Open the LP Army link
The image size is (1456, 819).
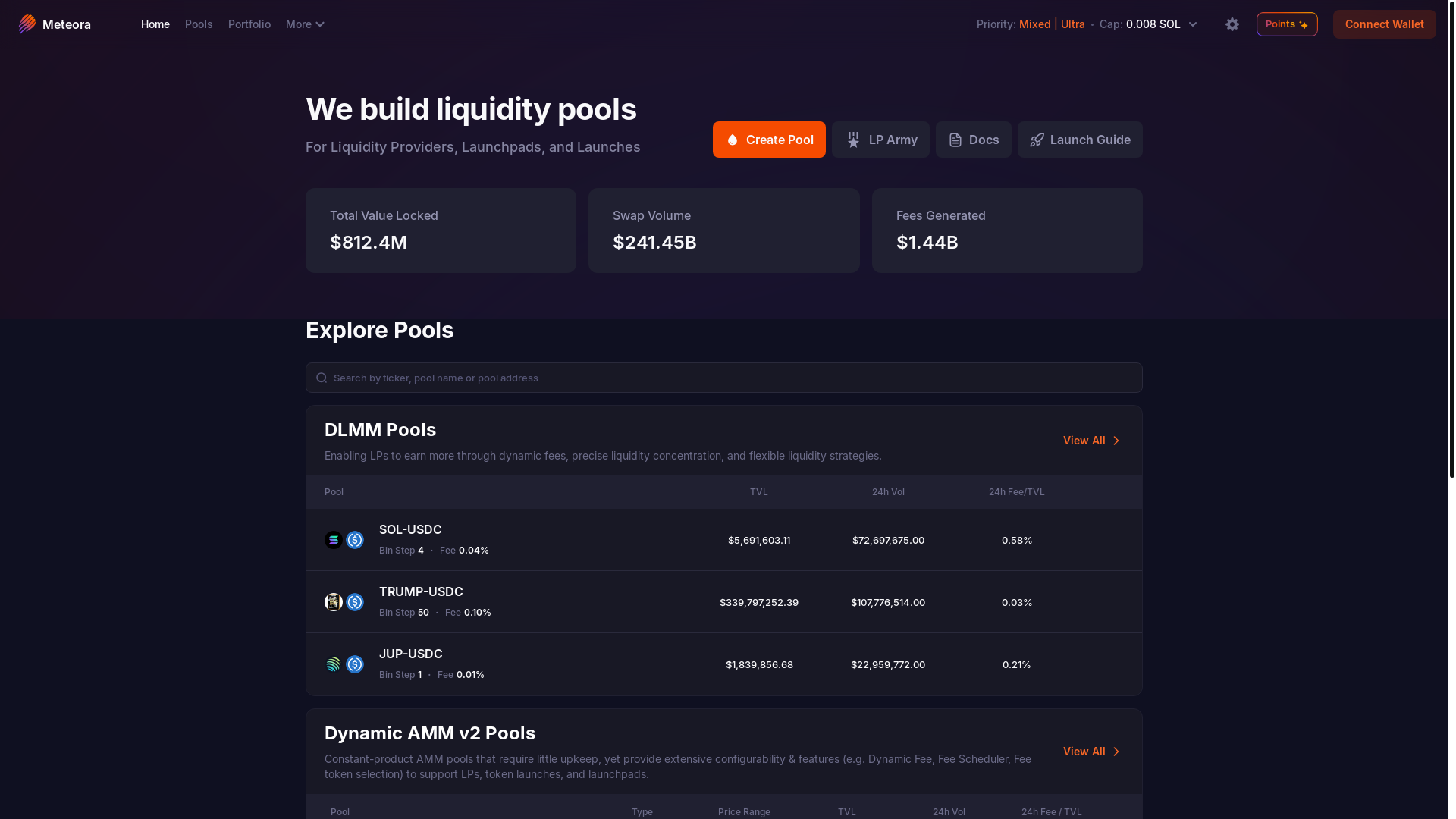pos(880,140)
